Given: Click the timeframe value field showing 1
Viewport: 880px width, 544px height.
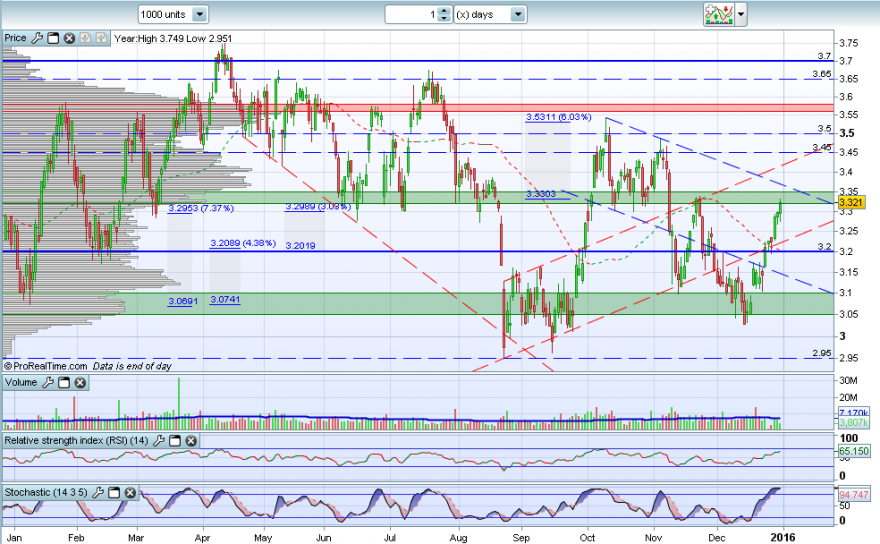Looking at the screenshot, I should (412, 15).
